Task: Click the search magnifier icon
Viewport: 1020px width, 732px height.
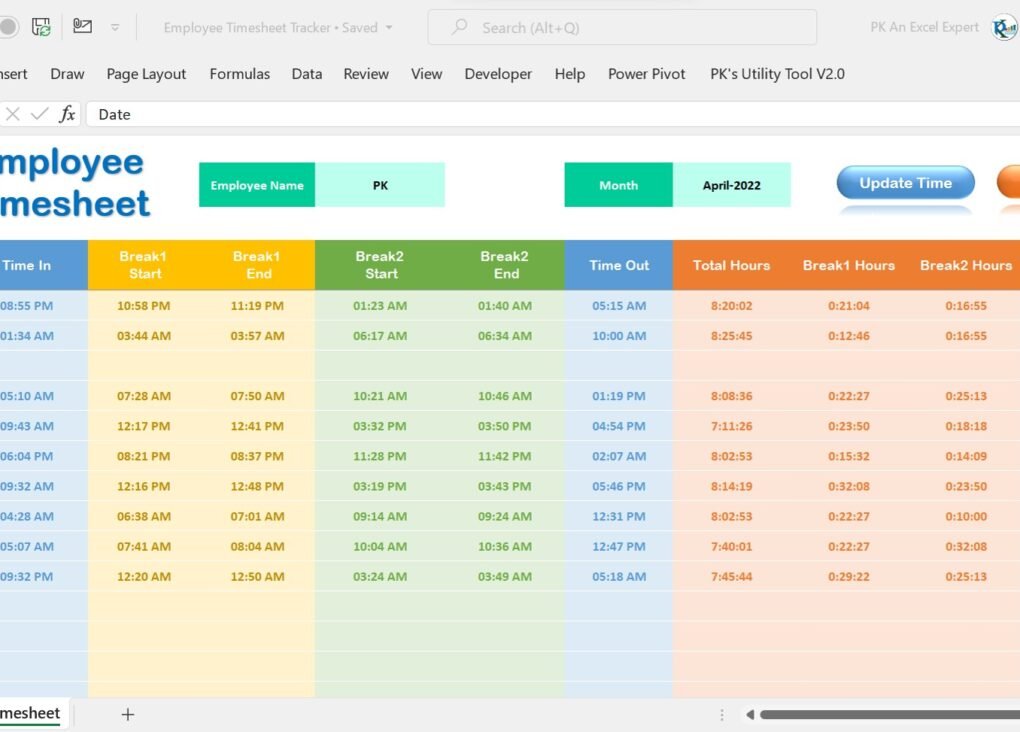Action: click(x=460, y=27)
